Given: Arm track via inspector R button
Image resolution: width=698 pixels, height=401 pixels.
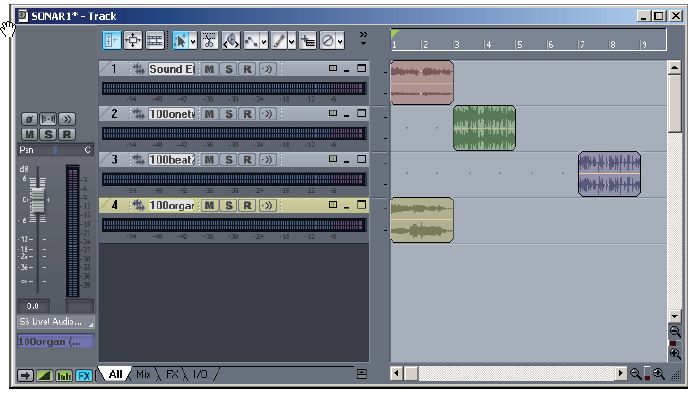Looking at the screenshot, I should click(x=67, y=134).
